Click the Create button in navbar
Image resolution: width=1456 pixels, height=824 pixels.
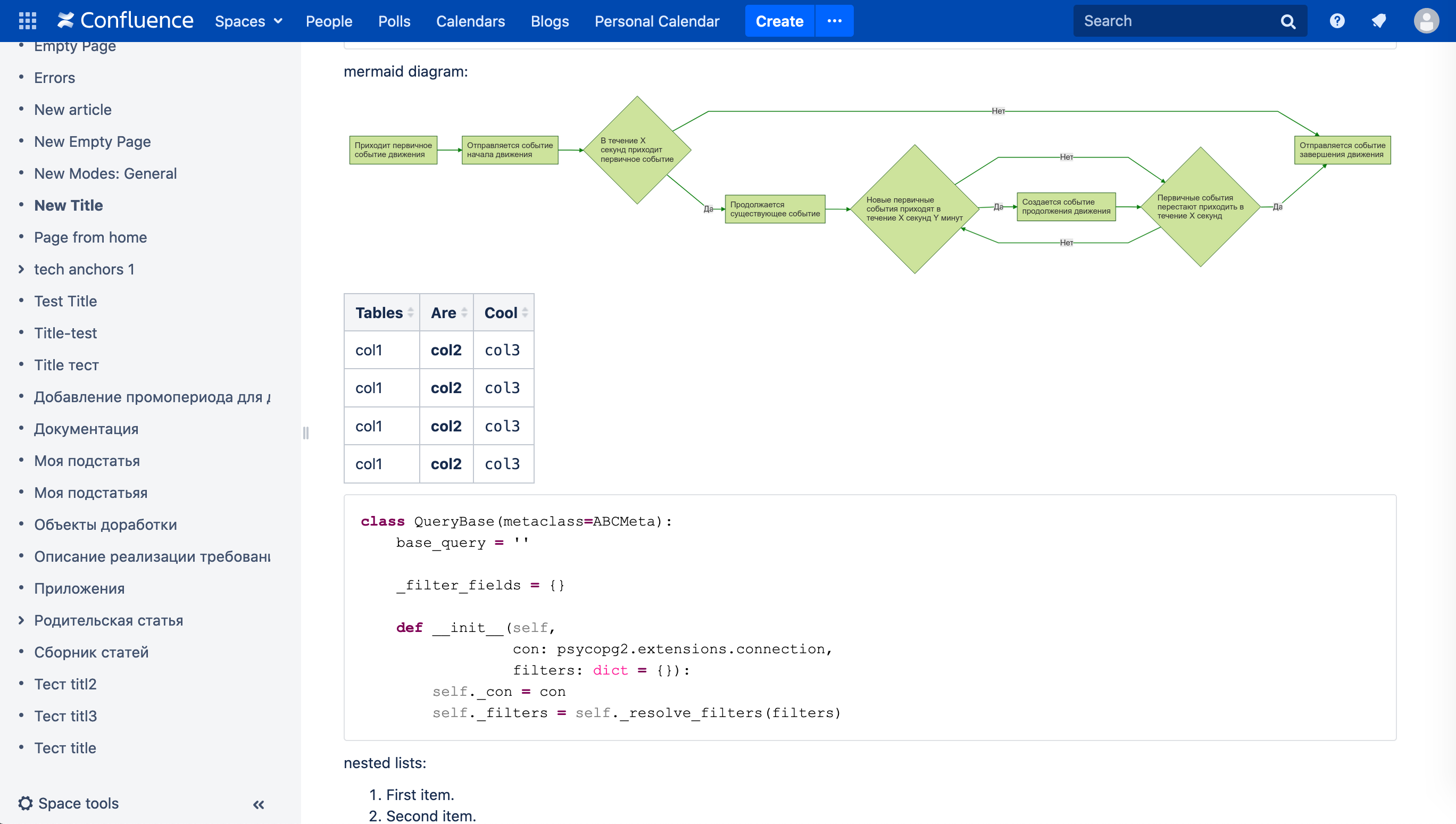779,21
